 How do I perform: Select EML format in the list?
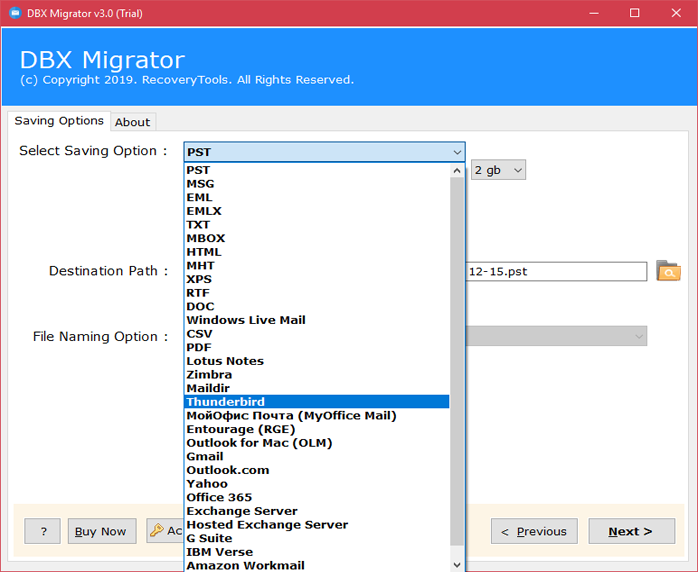click(317, 197)
